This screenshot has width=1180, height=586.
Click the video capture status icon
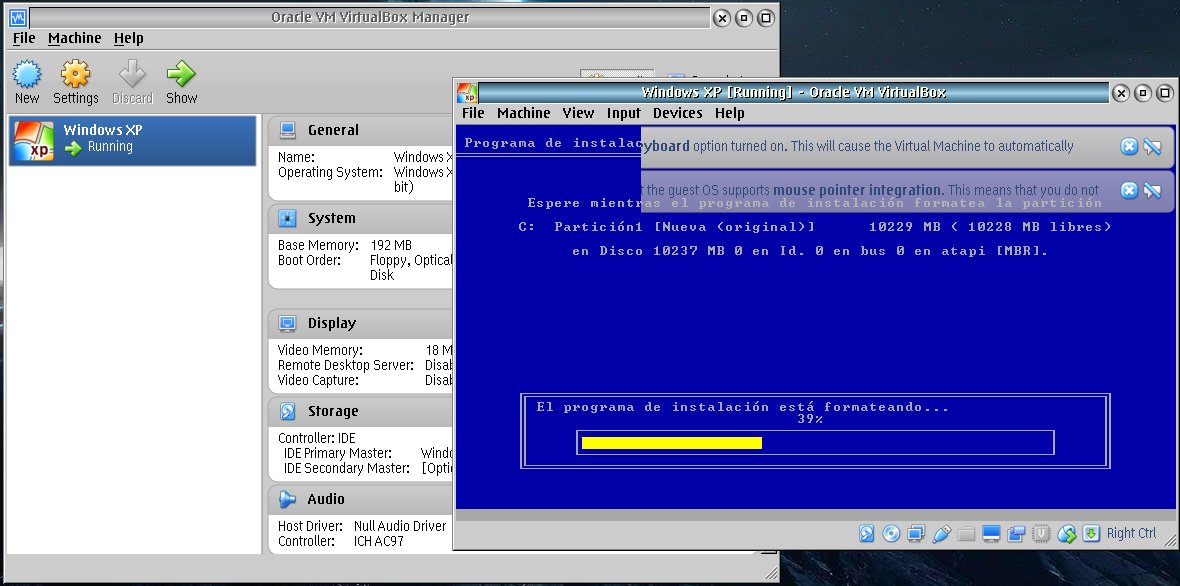tap(1016, 534)
